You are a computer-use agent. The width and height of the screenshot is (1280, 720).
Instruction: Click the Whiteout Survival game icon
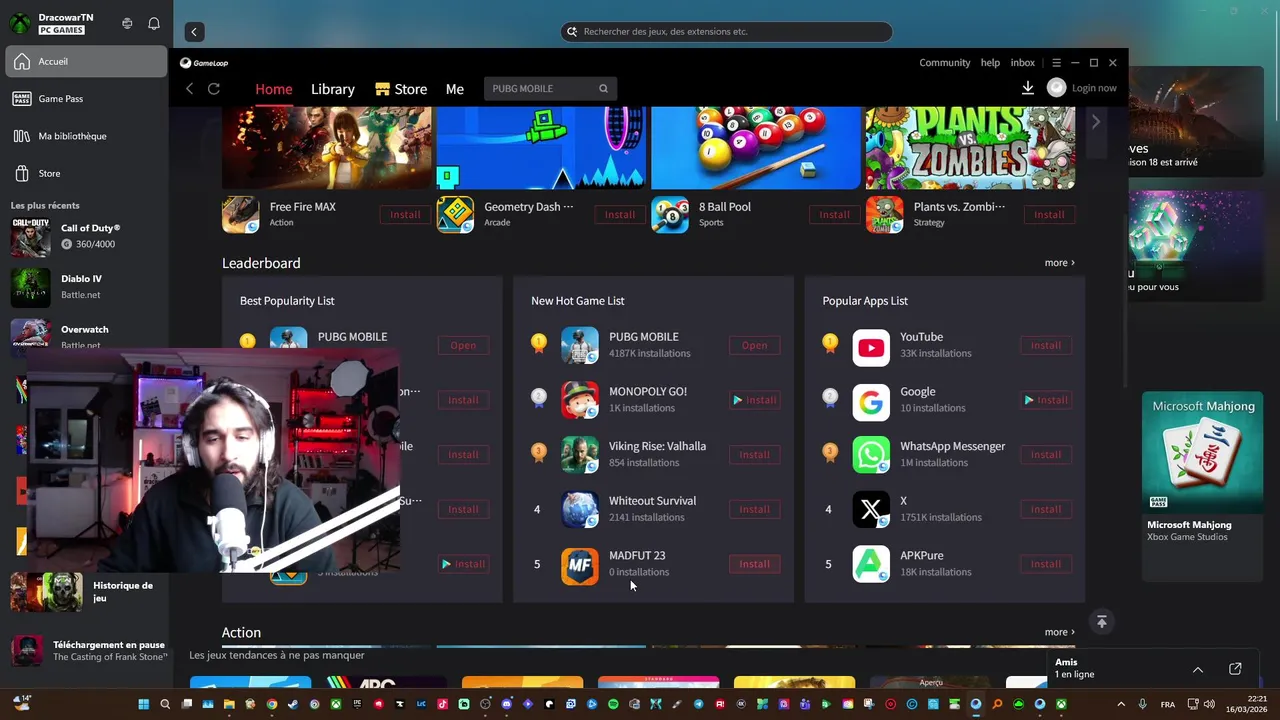coord(580,510)
